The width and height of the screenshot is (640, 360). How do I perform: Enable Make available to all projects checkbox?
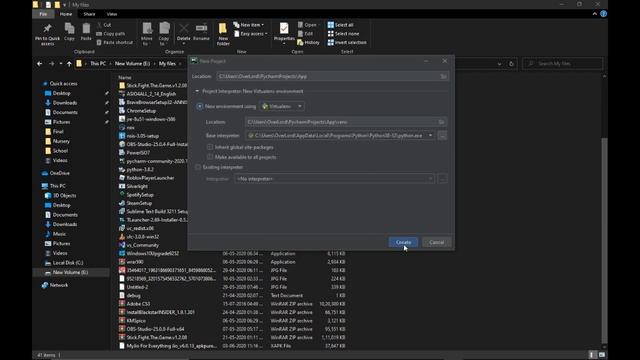coord(210,157)
